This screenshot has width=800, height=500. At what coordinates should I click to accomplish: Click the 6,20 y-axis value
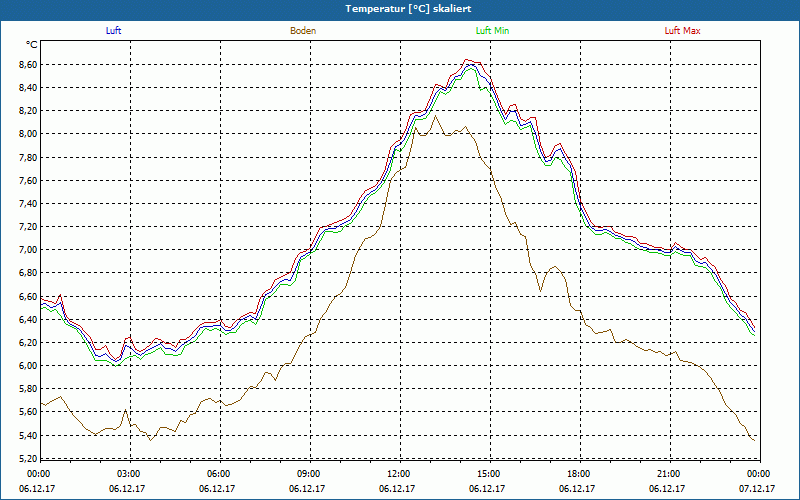(28, 342)
